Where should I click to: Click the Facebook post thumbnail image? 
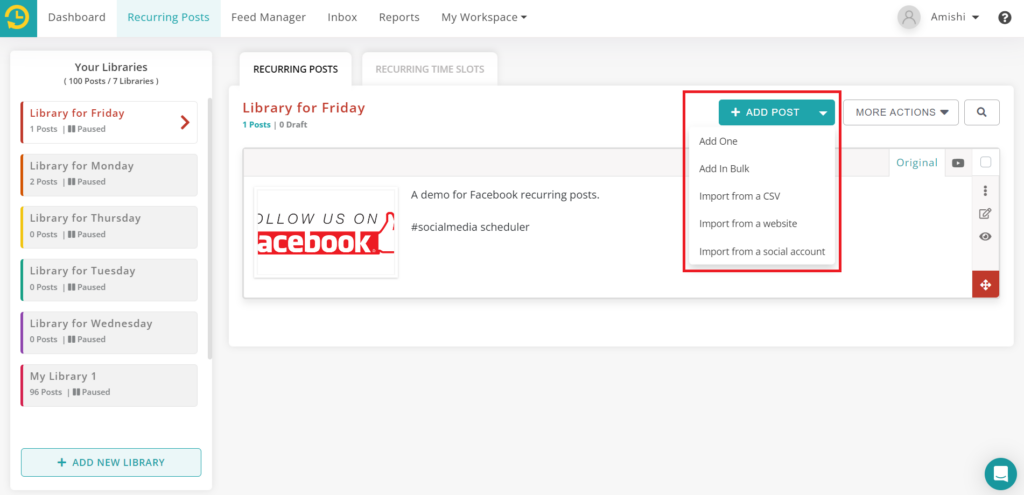tap(326, 233)
